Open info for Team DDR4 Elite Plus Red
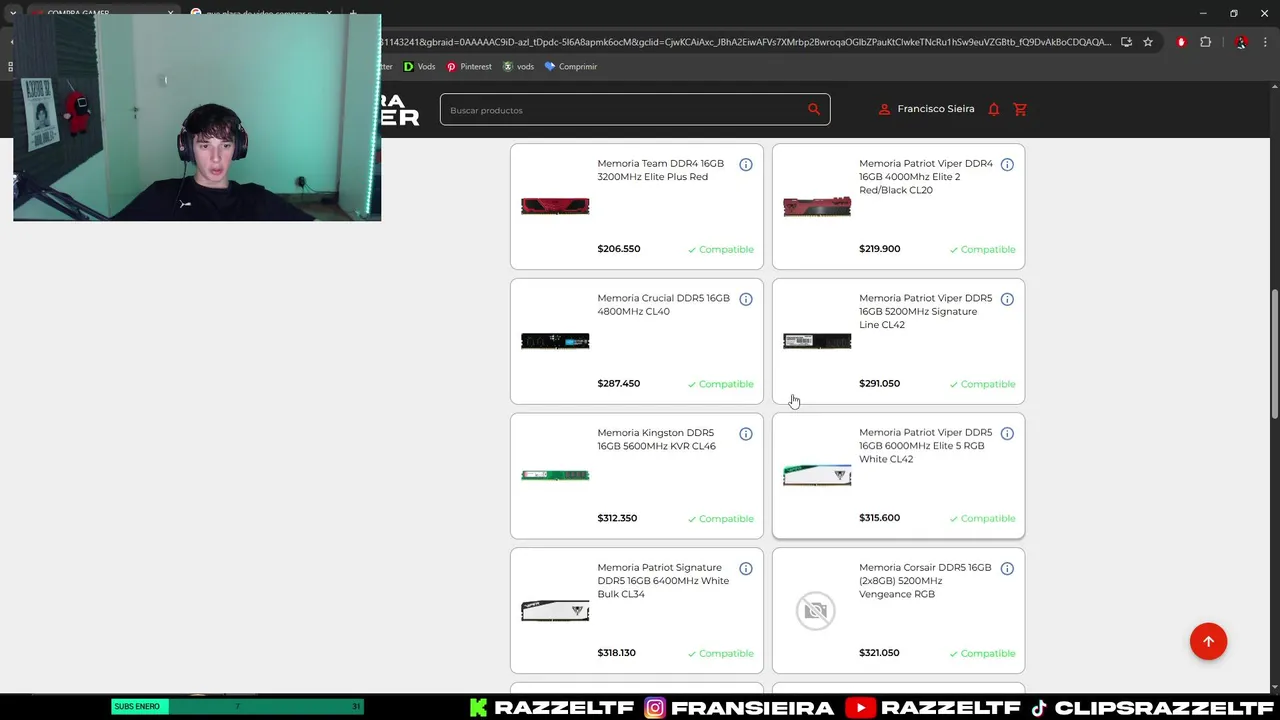Image resolution: width=1280 pixels, height=720 pixels. (x=746, y=164)
